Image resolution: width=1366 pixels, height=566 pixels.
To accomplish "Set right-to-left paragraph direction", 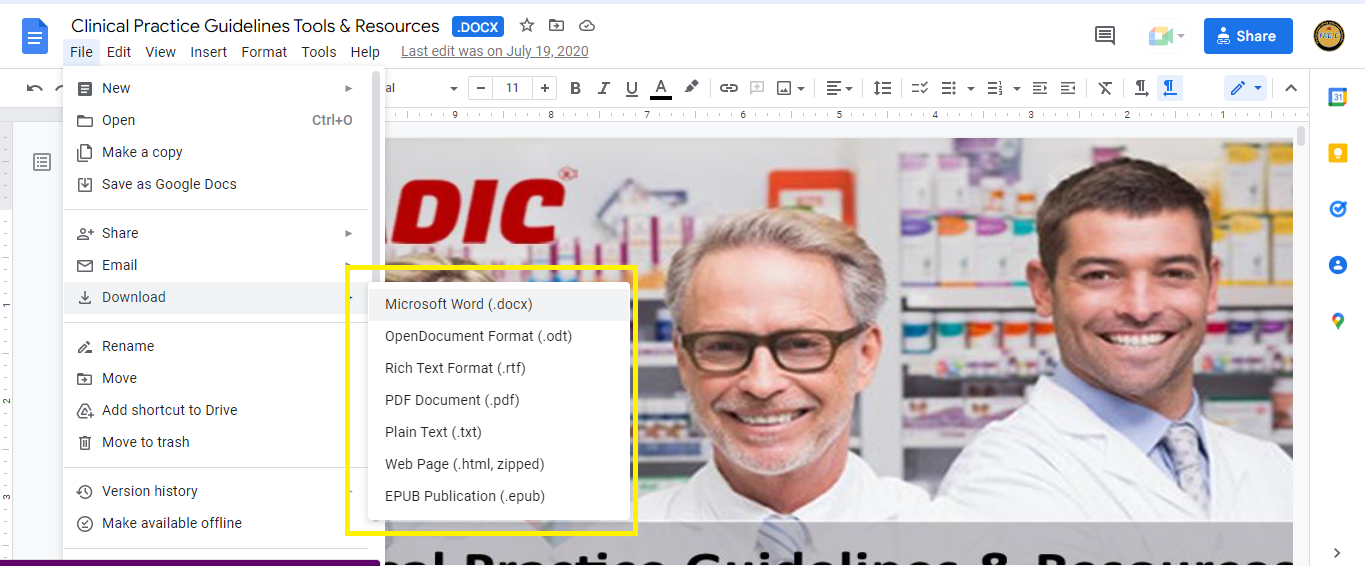I will coord(1169,88).
